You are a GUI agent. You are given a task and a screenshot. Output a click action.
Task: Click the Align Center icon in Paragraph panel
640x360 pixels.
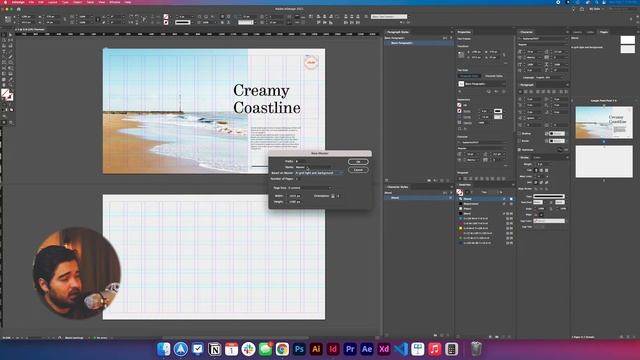(526, 91)
